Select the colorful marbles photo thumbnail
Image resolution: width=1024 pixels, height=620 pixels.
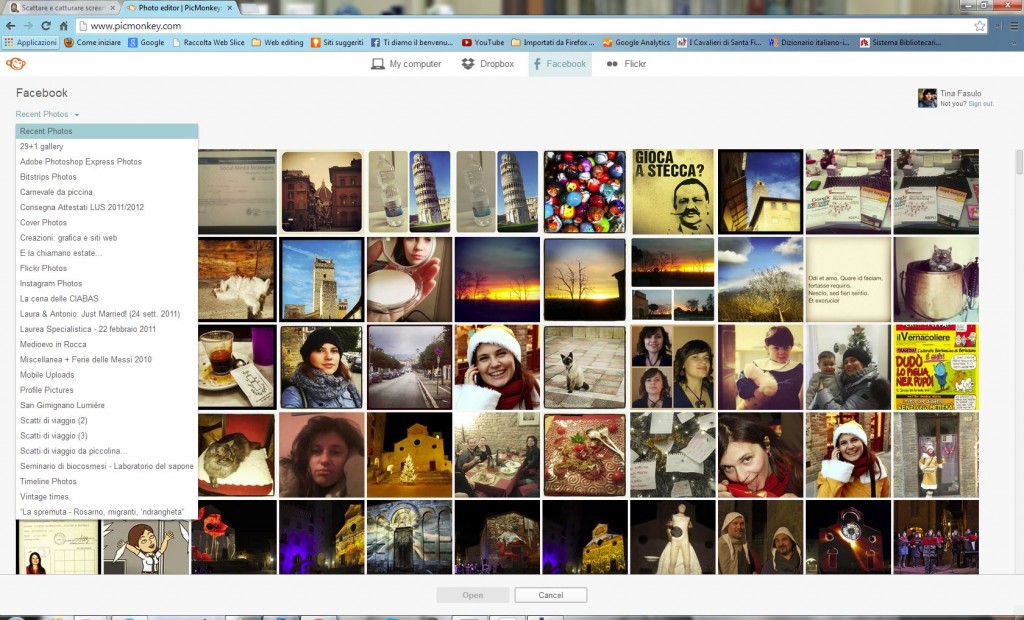[584, 191]
